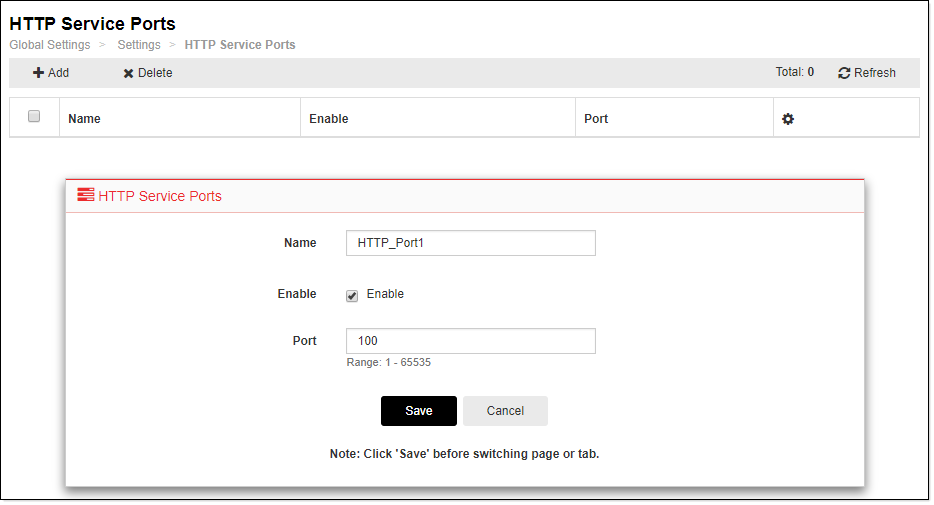The height and width of the screenshot is (505, 934).
Task: Click HTTP Service Ports breadcrumb item
Action: [x=239, y=45]
